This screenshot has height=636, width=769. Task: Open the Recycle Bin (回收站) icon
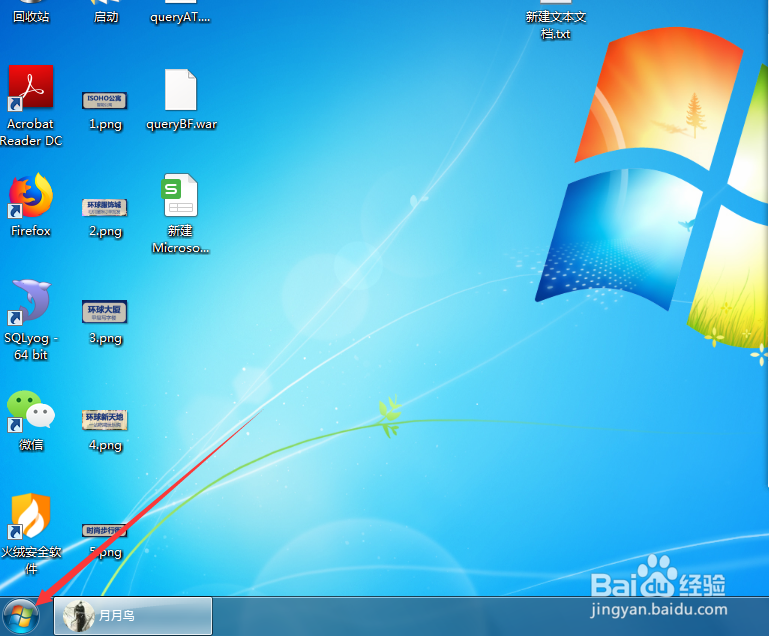pos(31,13)
